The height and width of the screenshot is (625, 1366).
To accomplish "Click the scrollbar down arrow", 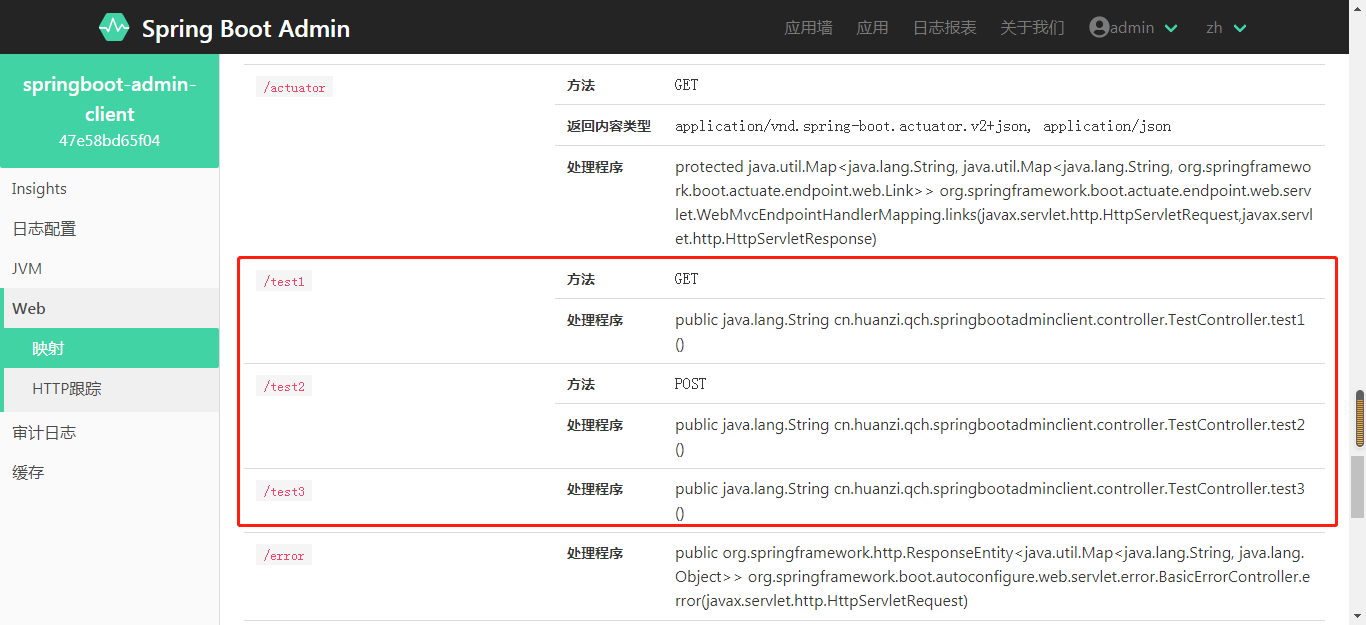I will (x=1359, y=616).
